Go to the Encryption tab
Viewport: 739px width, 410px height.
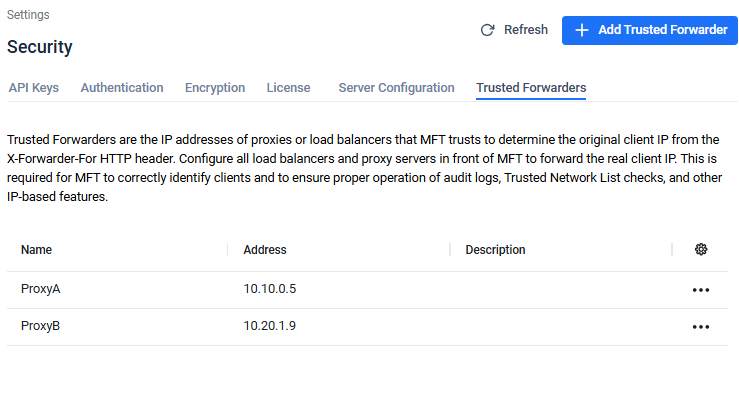click(215, 88)
